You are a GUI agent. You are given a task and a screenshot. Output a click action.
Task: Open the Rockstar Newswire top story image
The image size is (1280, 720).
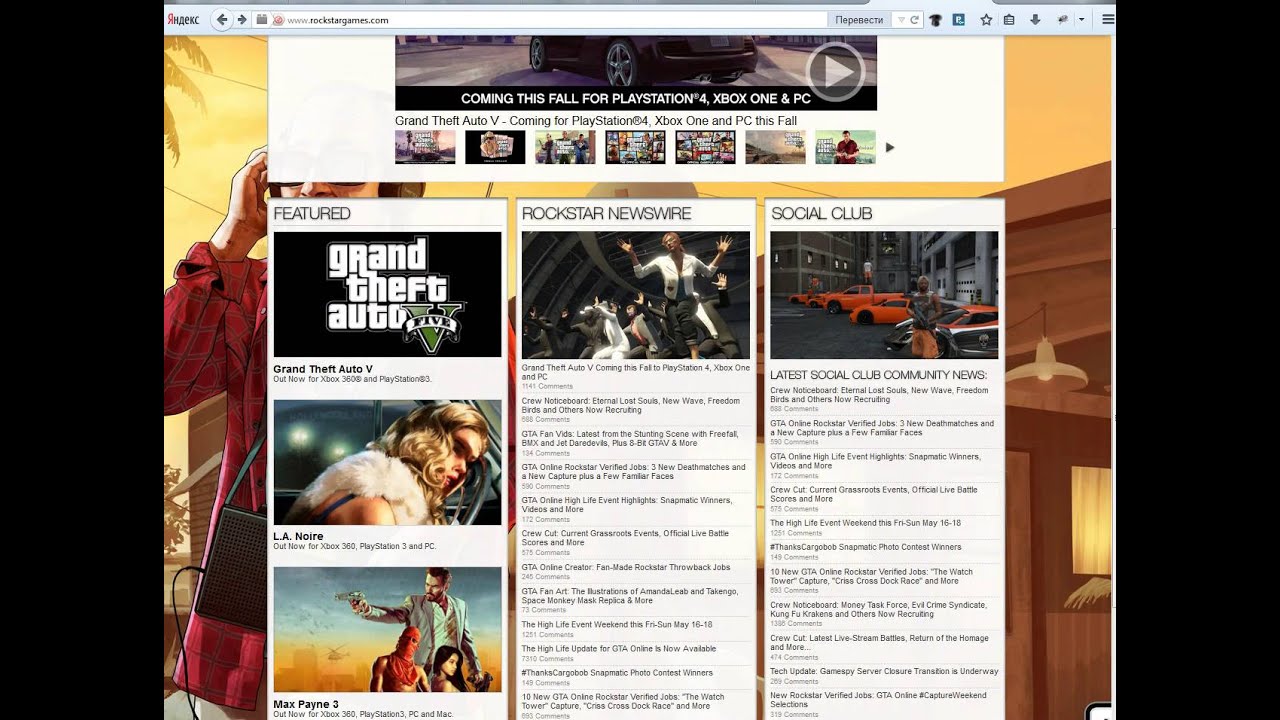pyautogui.click(x=635, y=295)
